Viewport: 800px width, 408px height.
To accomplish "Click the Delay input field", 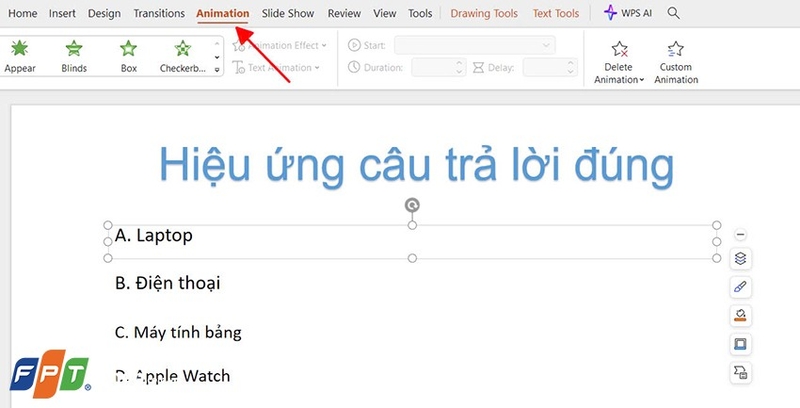I will point(544,67).
